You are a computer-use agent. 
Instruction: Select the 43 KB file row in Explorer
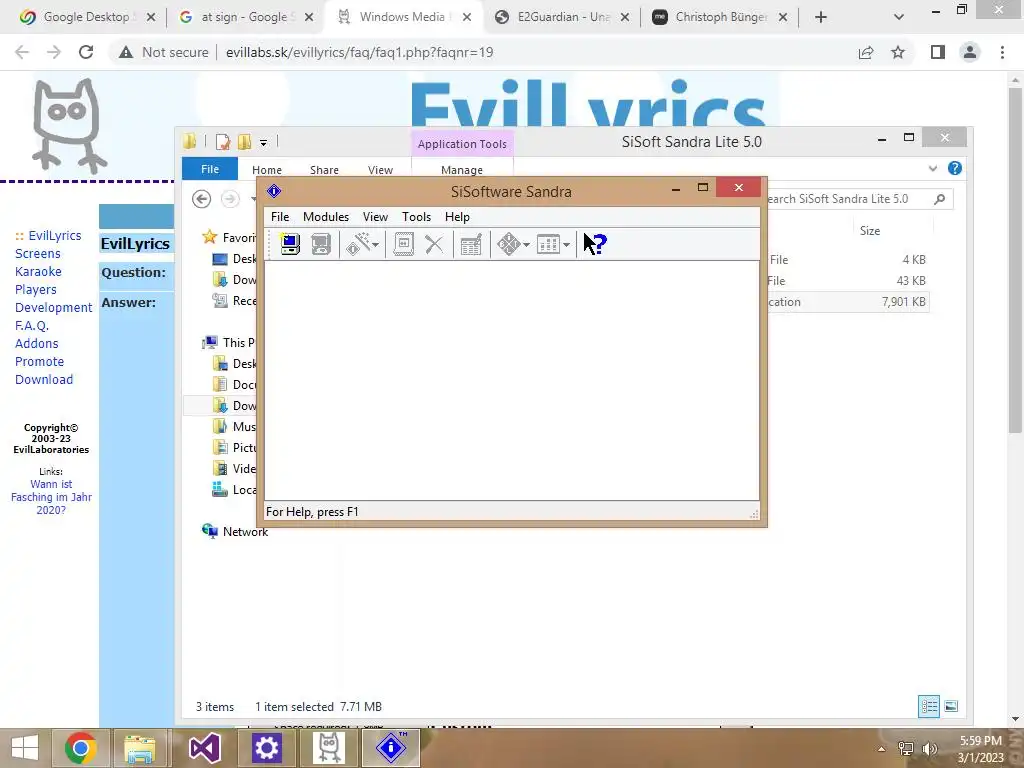point(847,281)
